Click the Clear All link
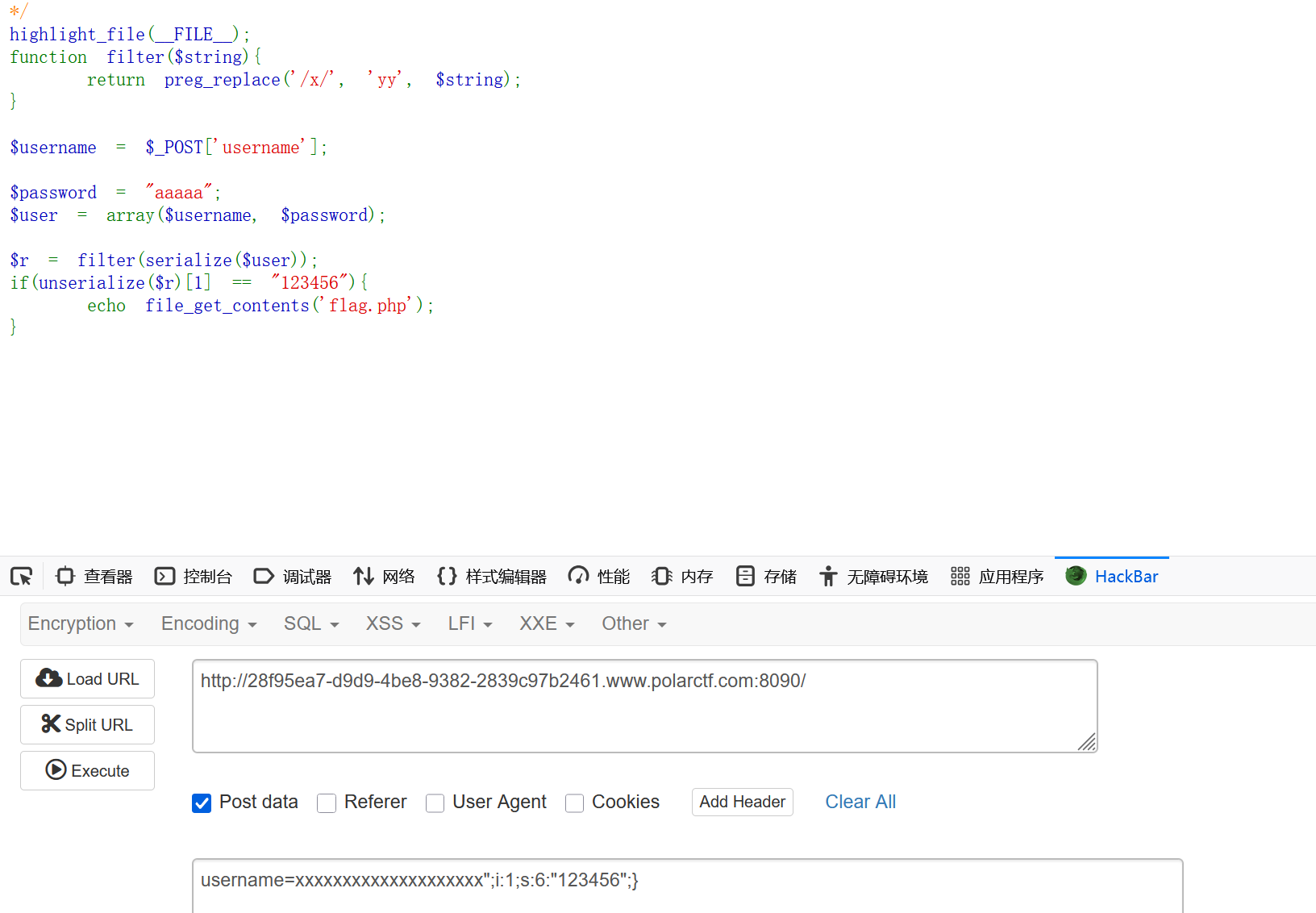 click(860, 802)
